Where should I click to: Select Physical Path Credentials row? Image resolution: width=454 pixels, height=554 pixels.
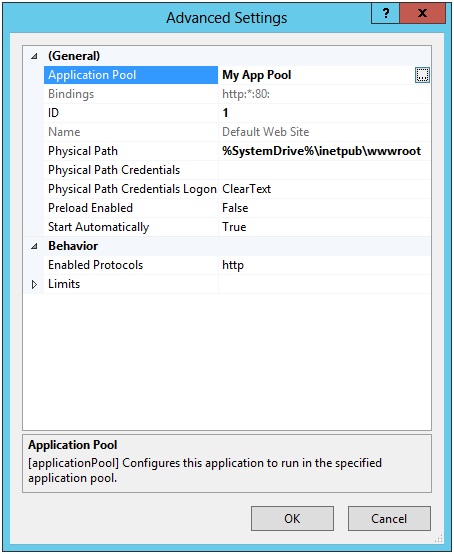[x=237, y=170]
